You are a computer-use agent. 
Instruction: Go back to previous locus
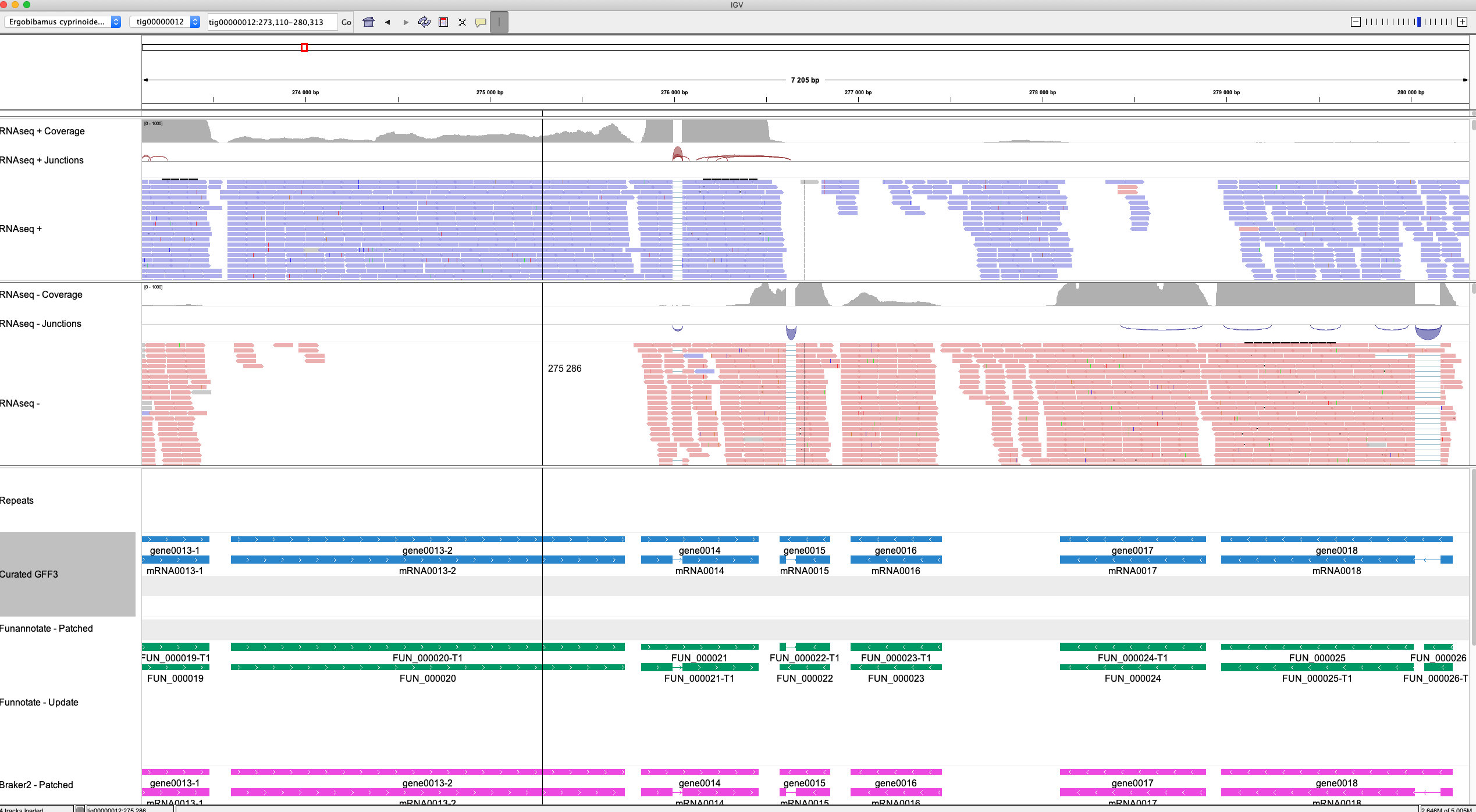point(387,22)
